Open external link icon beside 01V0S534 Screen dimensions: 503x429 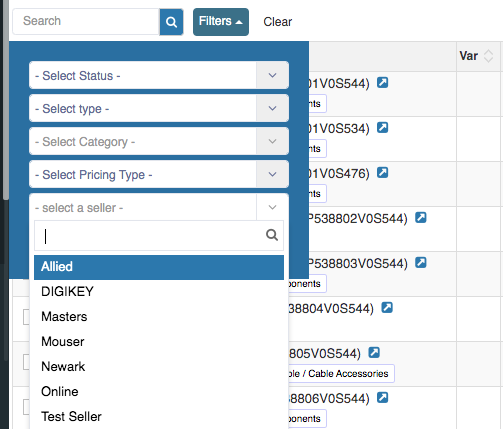click(x=382, y=127)
